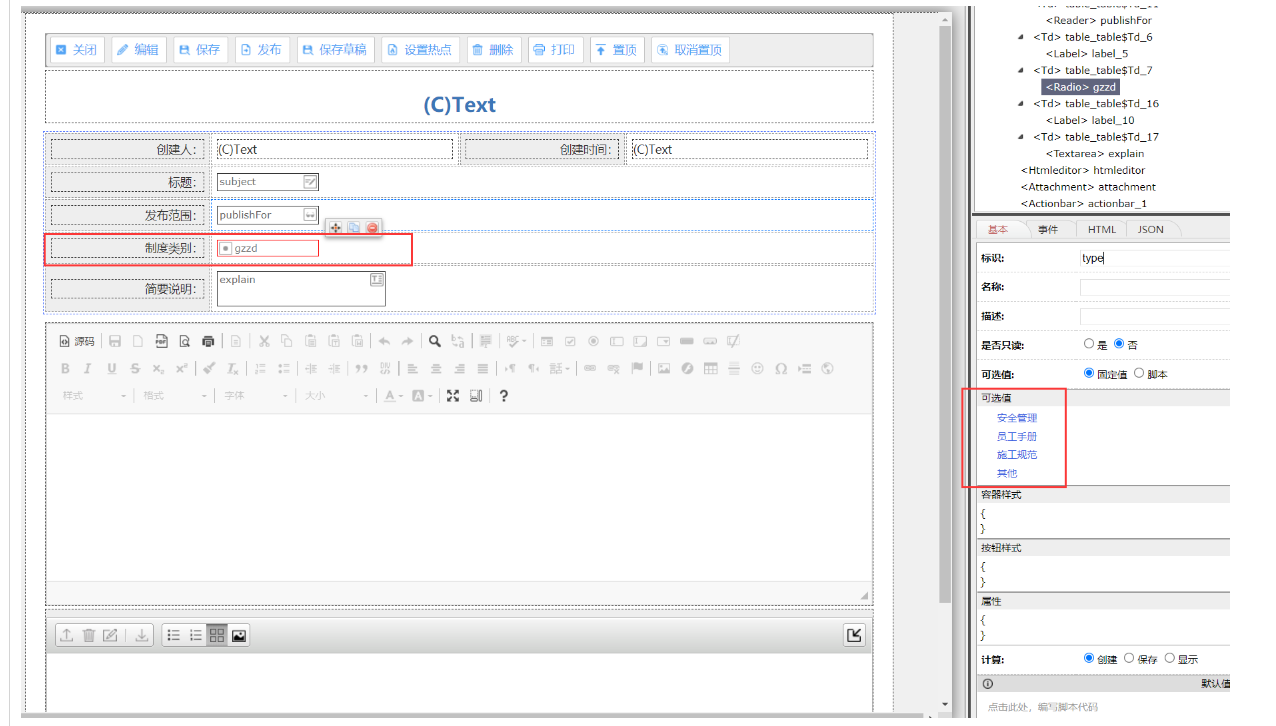The height and width of the screenshot is (726, 1276).
Task: Toggle Underline formatting in editor
Action: (x=112, y=368)
